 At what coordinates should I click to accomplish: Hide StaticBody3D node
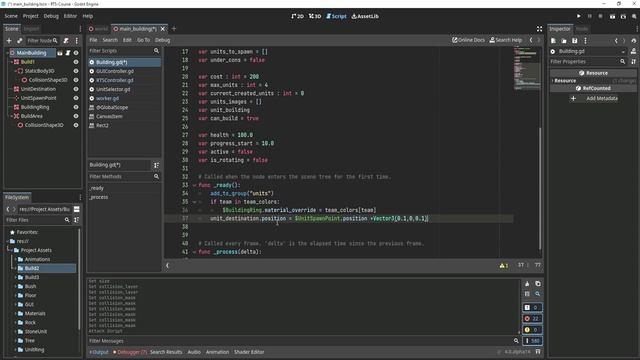[x=76, y=71]
